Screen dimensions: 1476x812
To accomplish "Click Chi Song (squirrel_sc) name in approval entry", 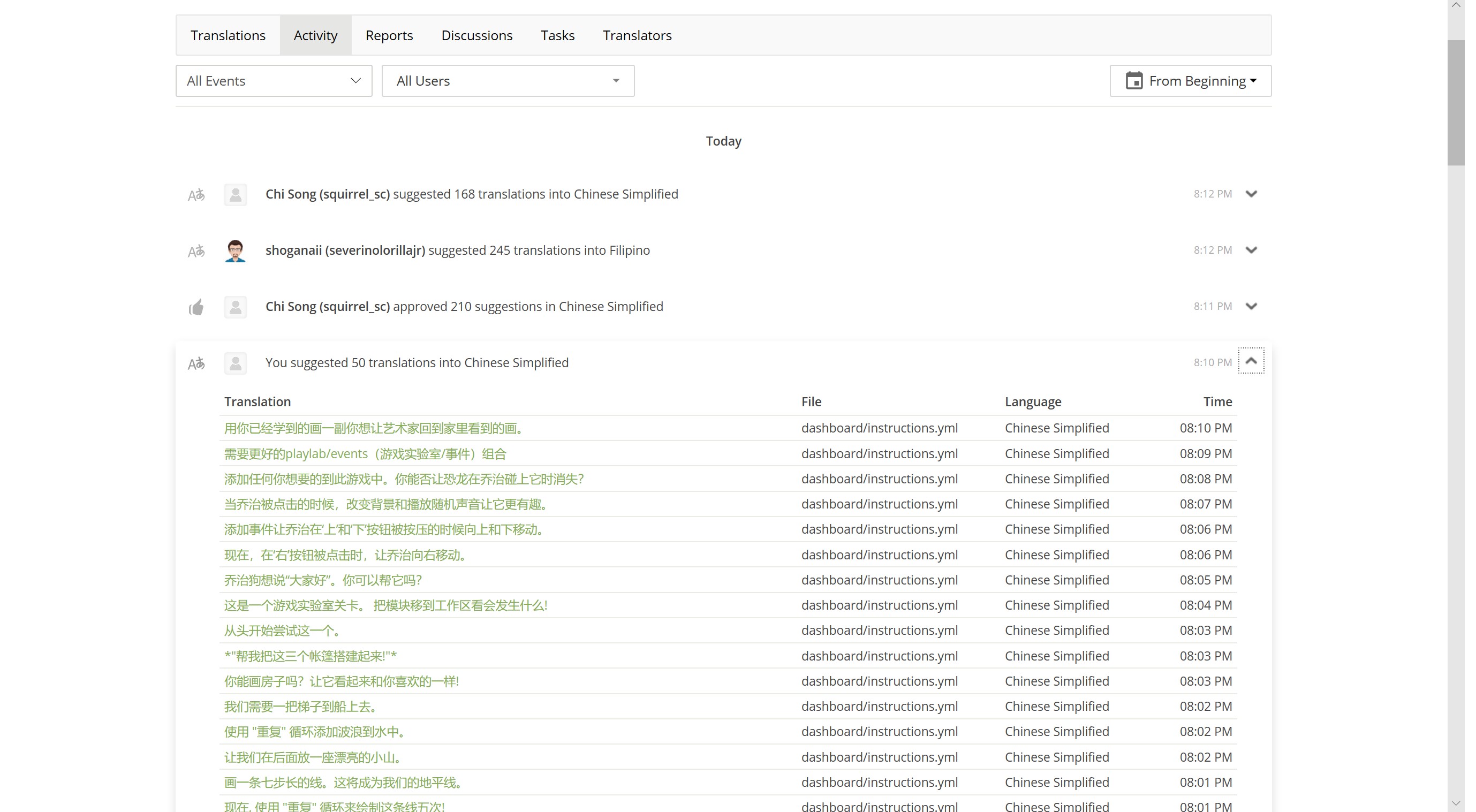I will pyautogui.click(x=327, y=307).
